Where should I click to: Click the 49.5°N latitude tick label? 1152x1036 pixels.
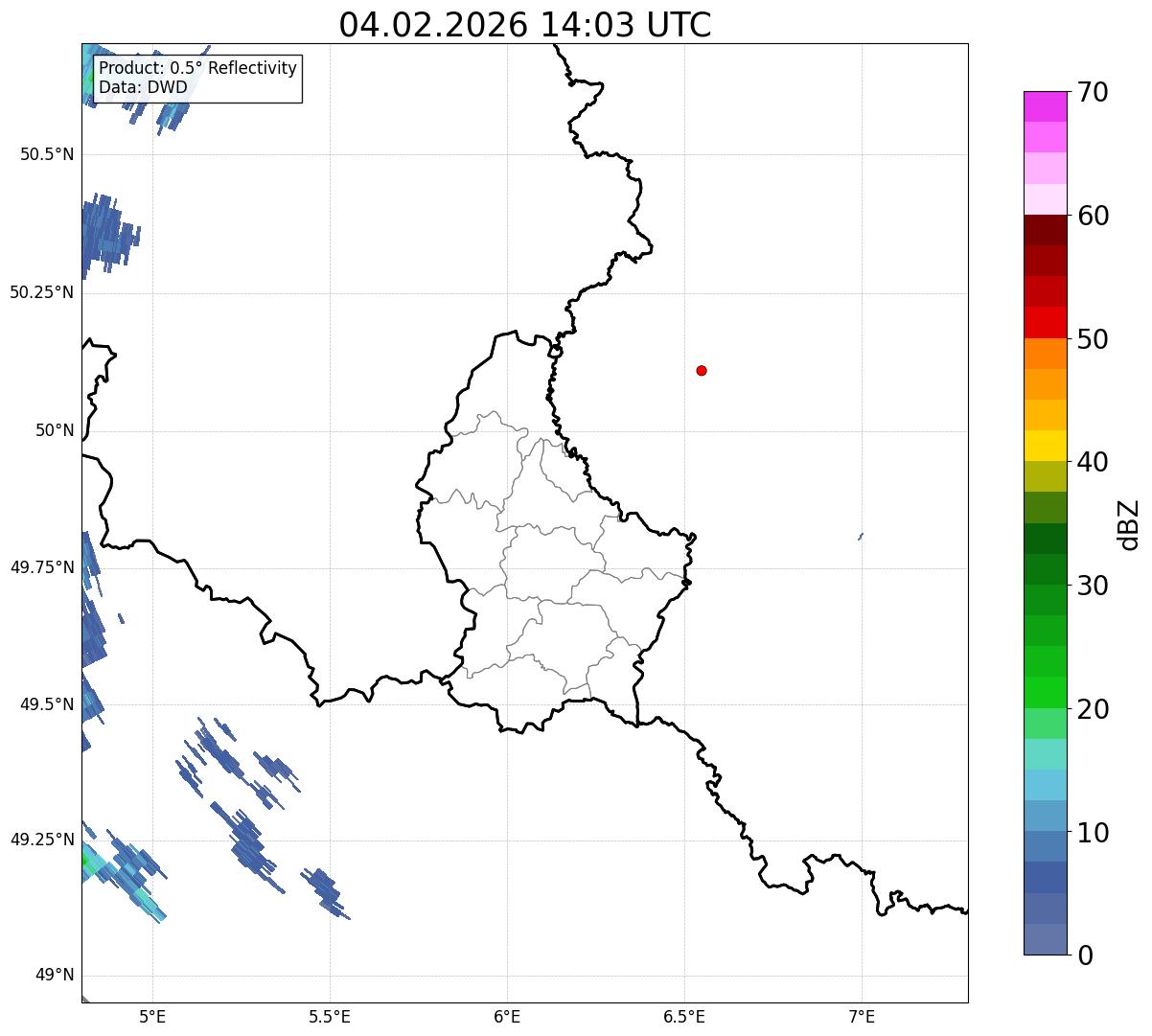tap(47, 704)
